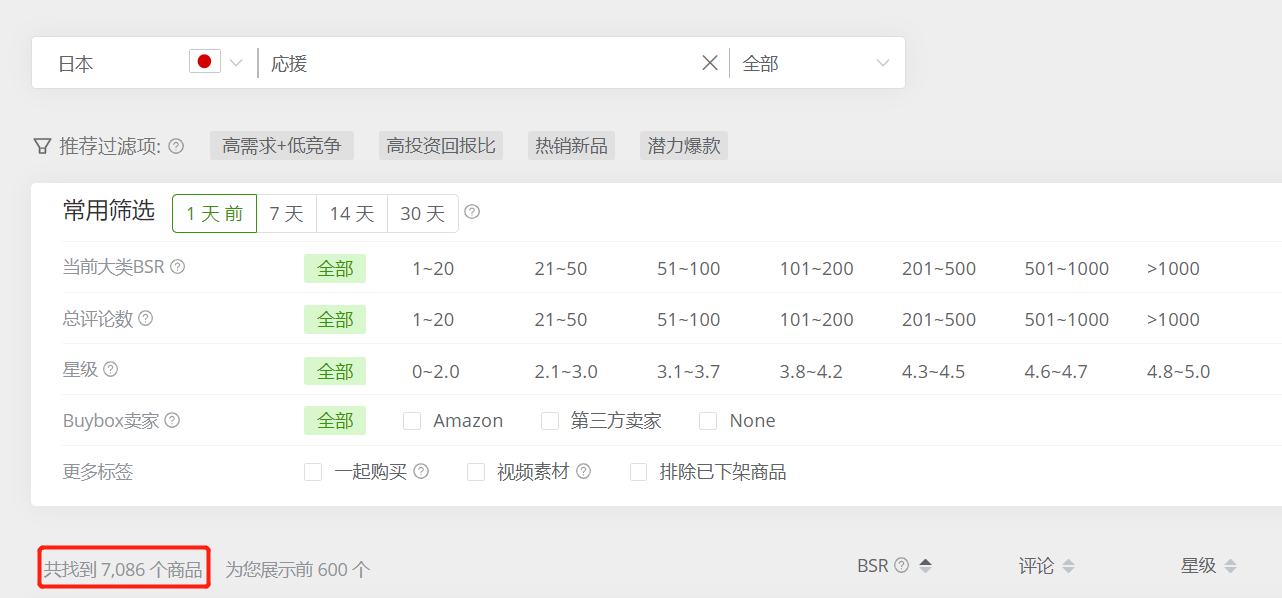Expand the 全部 category dropdown

pos(815,63)
